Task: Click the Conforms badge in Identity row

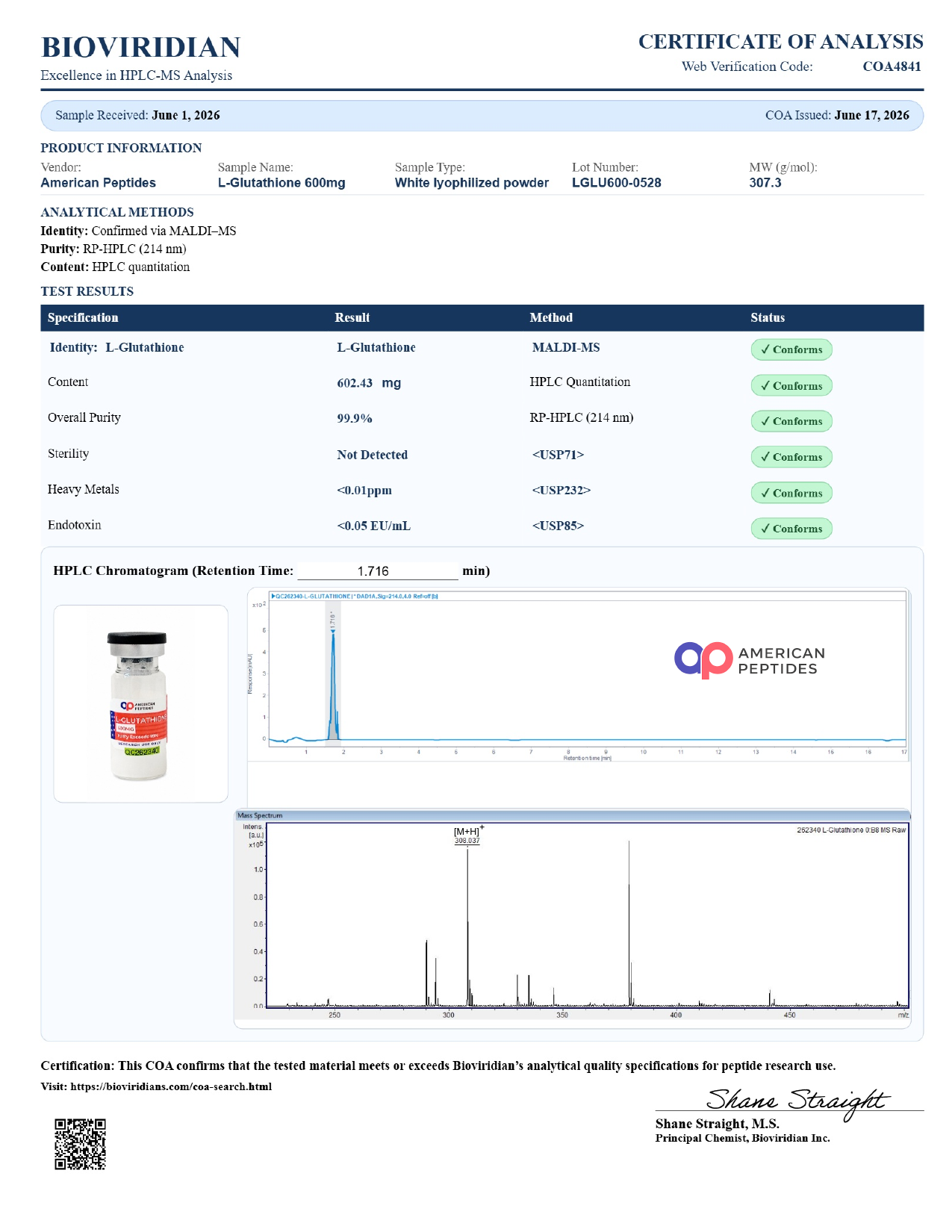Action: click(791, 349)
